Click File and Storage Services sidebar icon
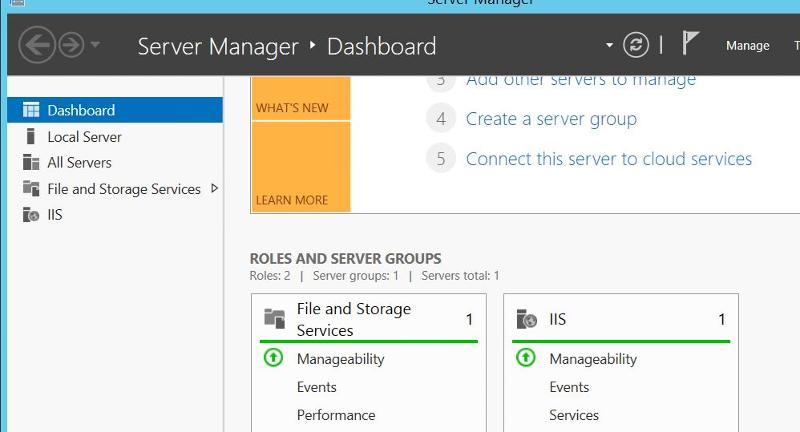This screenshot has width=800, height=432. point(31,188)
